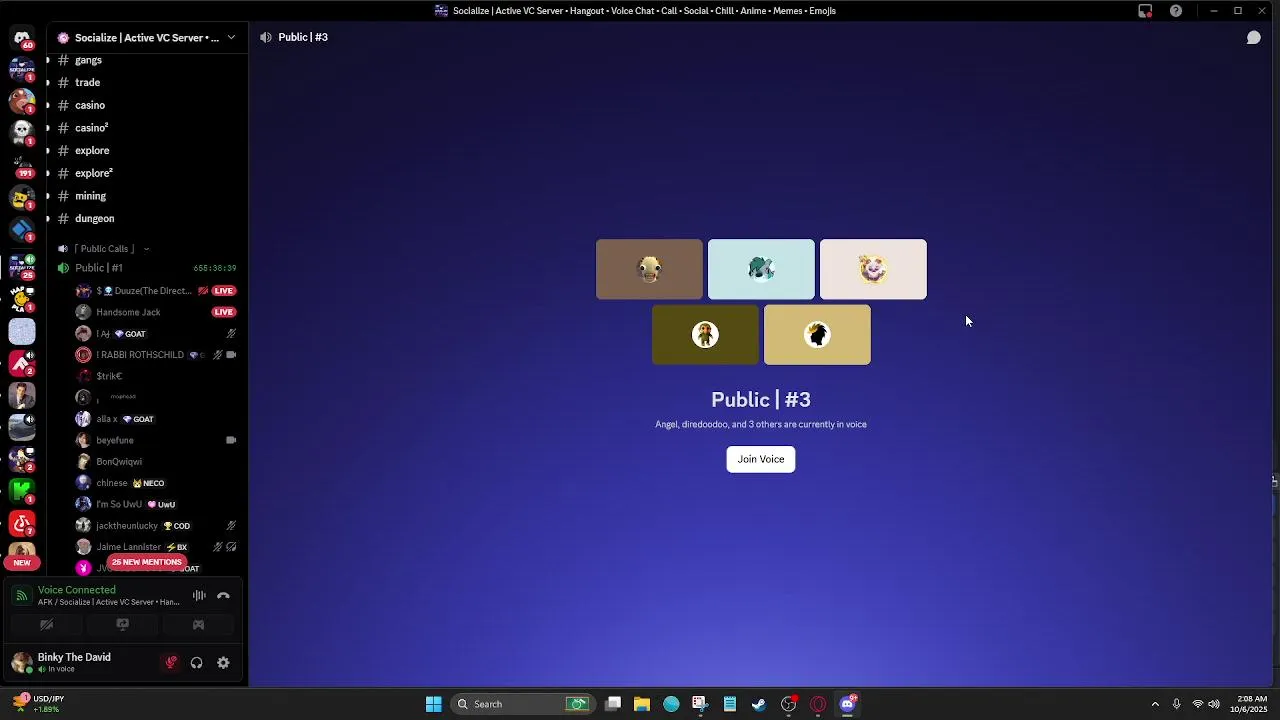Turn on camera in the voice panel
Screen dimensions: 1280x720
46,625
